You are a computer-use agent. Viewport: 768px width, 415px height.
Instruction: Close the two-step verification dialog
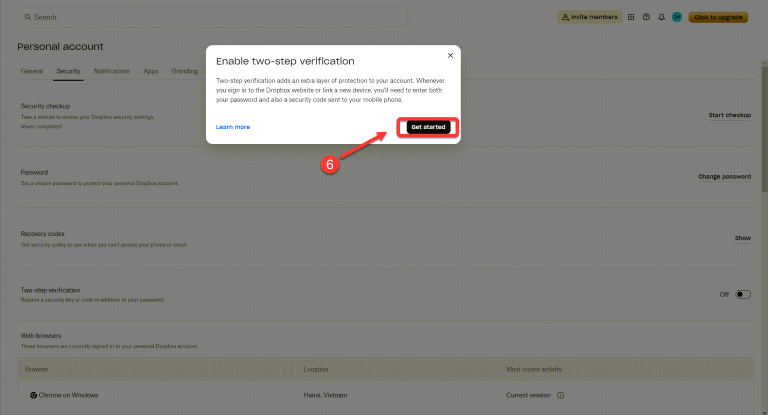450,55
